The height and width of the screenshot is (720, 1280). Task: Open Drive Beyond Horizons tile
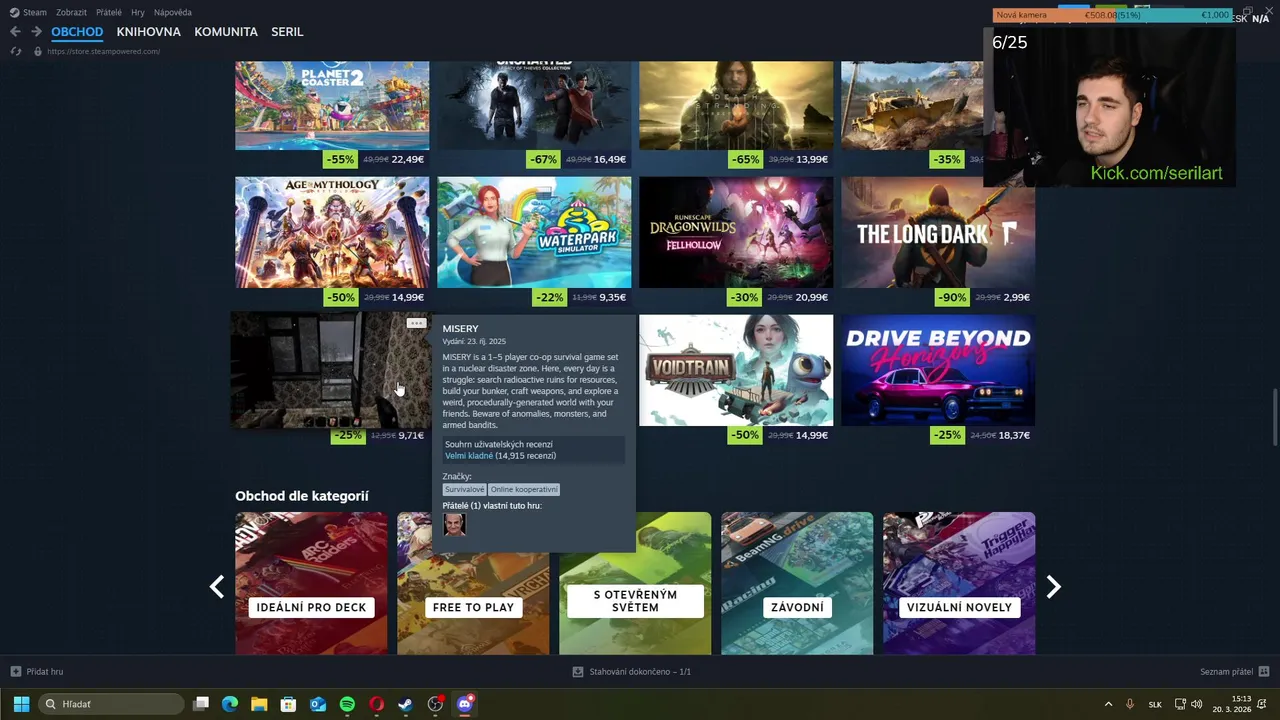click(x=938, y=370)
